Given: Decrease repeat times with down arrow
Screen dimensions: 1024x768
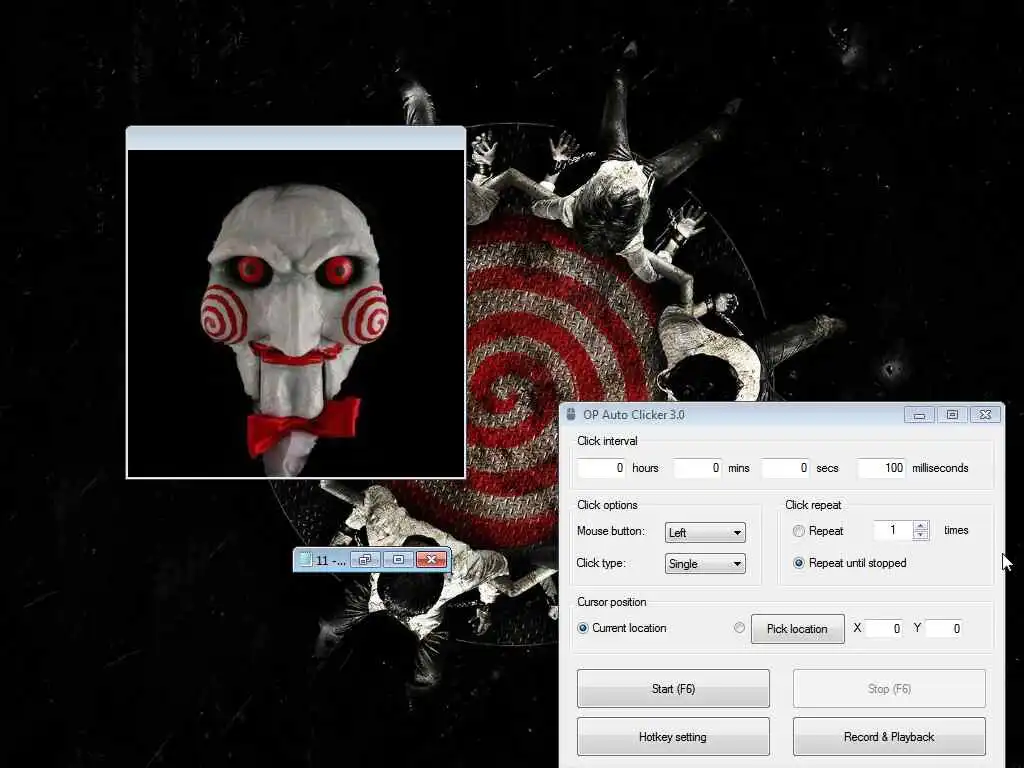Looking at the screenshot, I should [x=921, y=535].
